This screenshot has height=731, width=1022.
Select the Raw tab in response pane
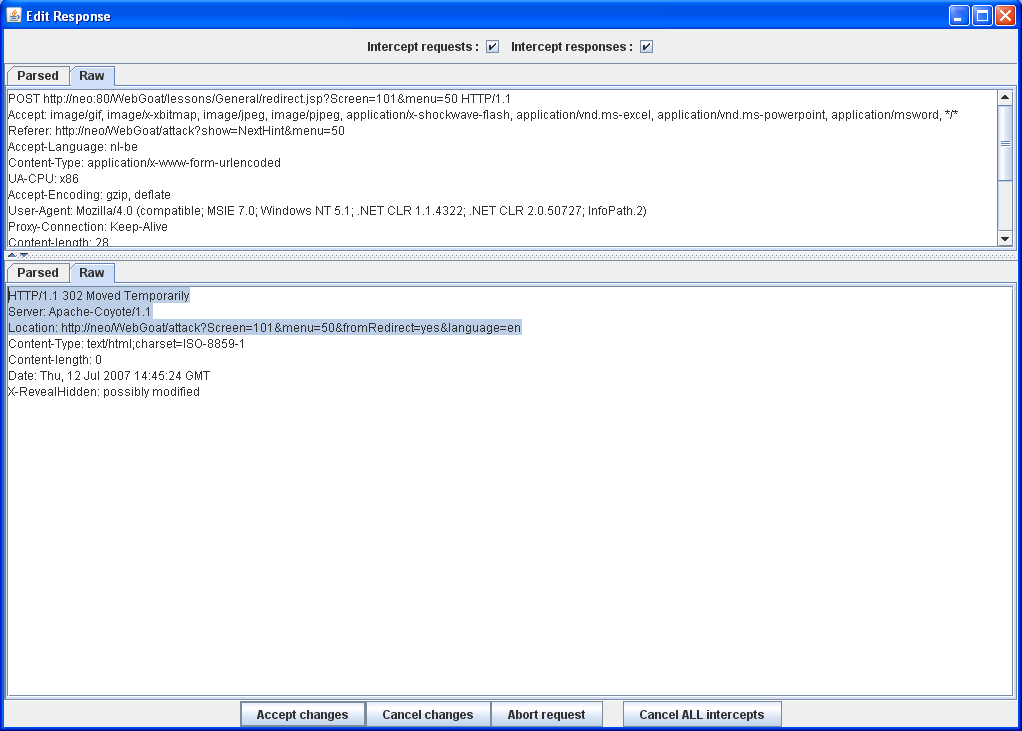click(92, 273)
